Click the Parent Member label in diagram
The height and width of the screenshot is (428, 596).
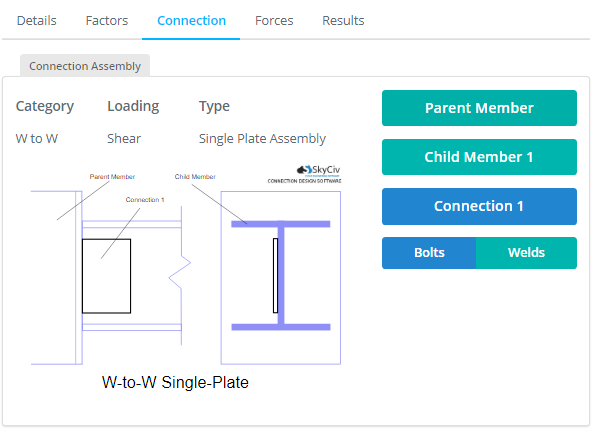112,177
